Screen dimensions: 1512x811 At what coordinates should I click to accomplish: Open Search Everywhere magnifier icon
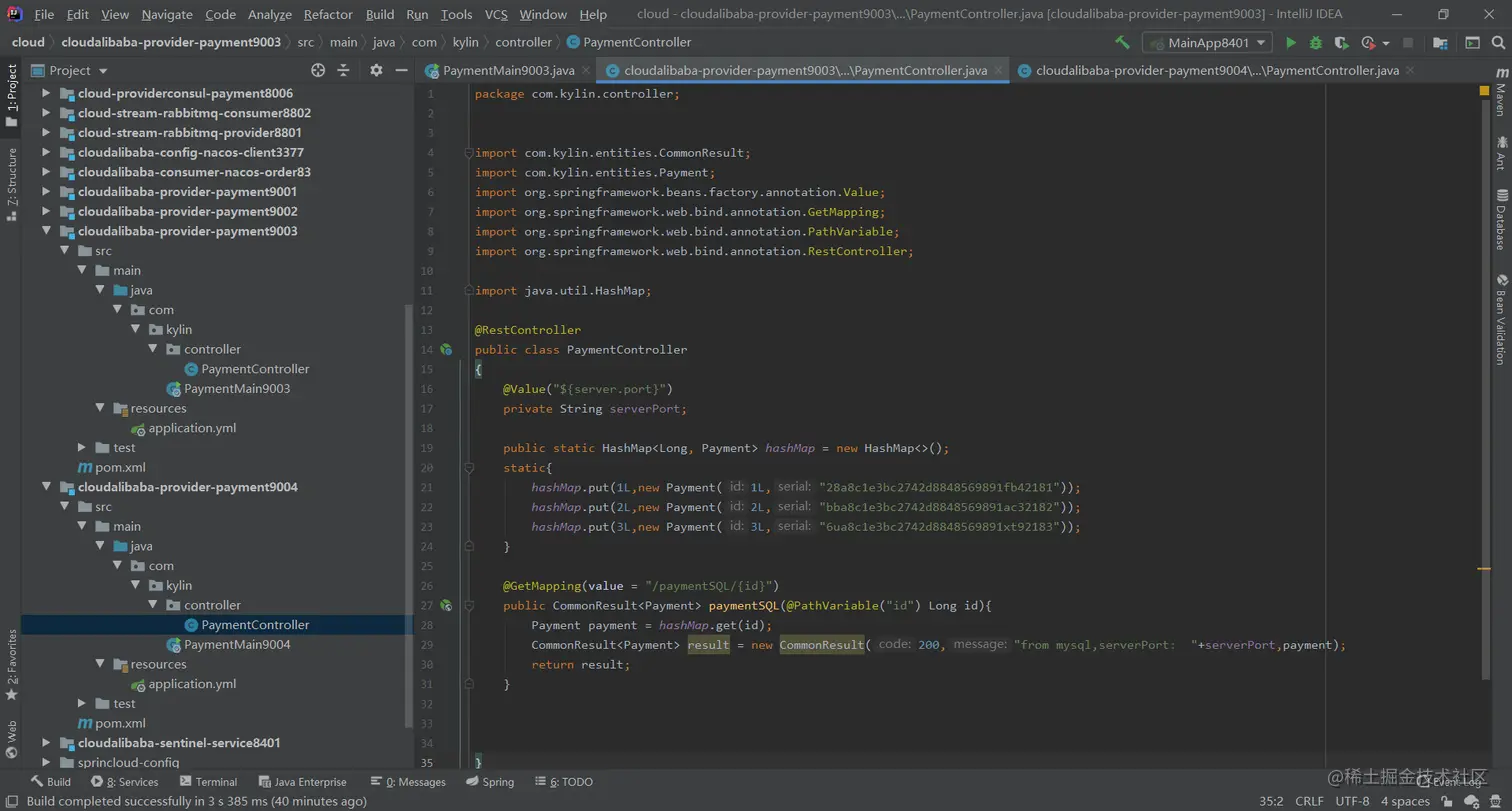coord(1499,43)
